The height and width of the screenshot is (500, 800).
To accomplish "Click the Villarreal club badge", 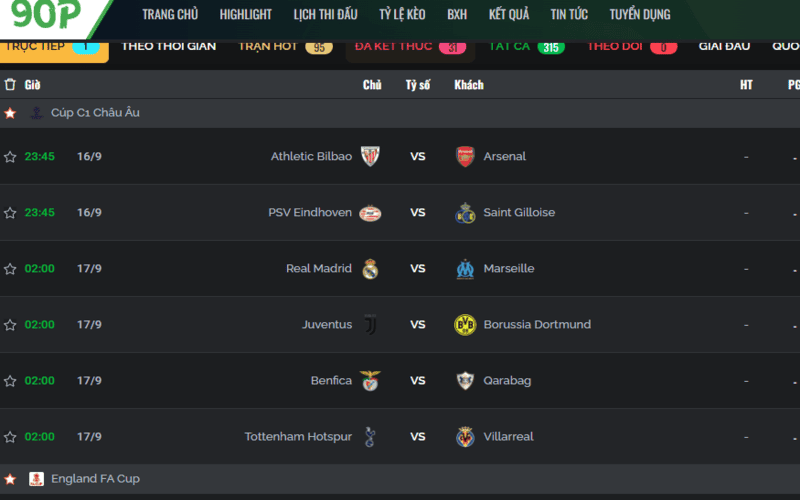I will [465, 437].
